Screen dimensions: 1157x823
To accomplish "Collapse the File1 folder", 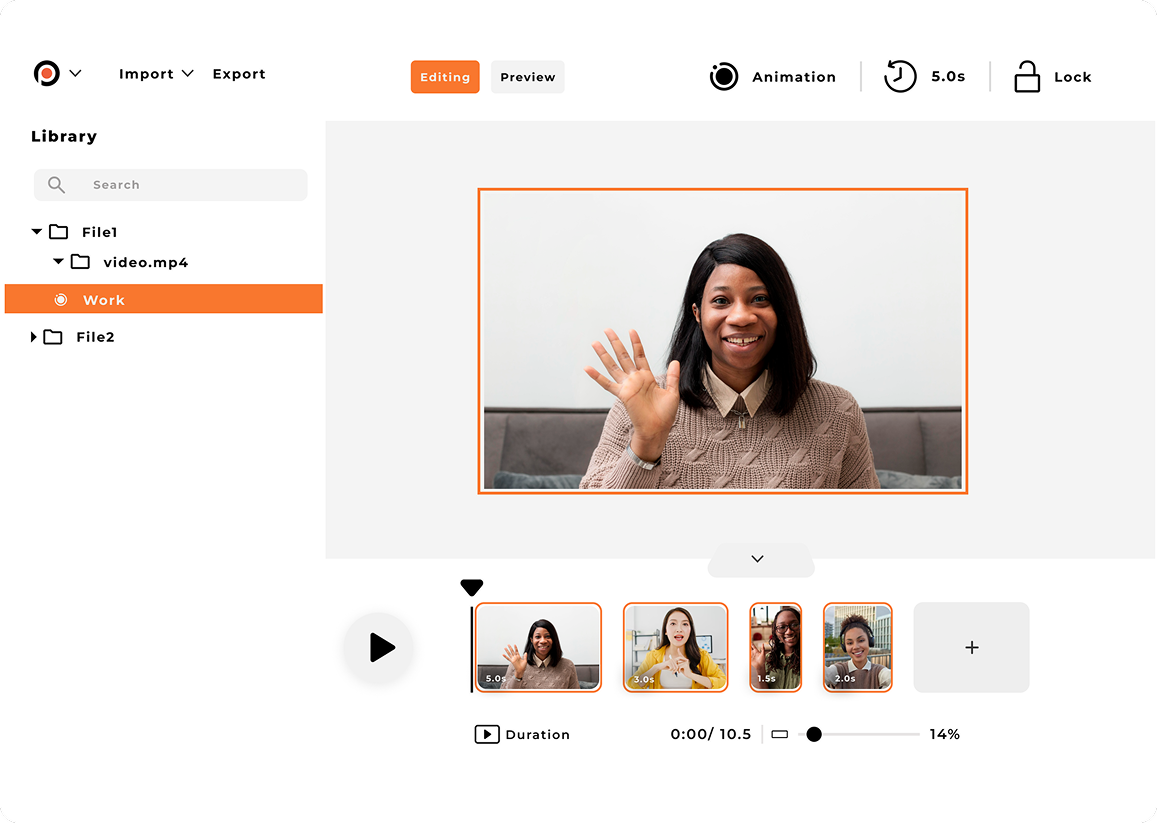I will 36,232.
